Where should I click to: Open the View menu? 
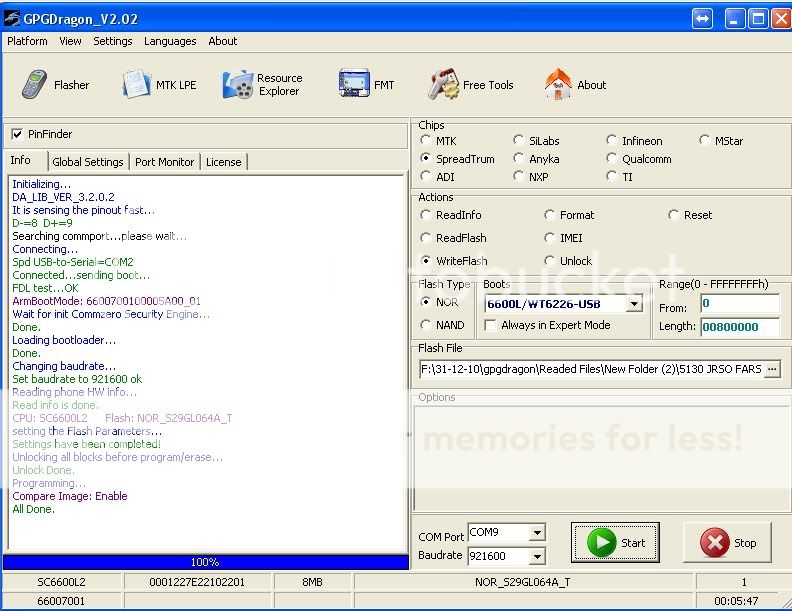point(70,41)
